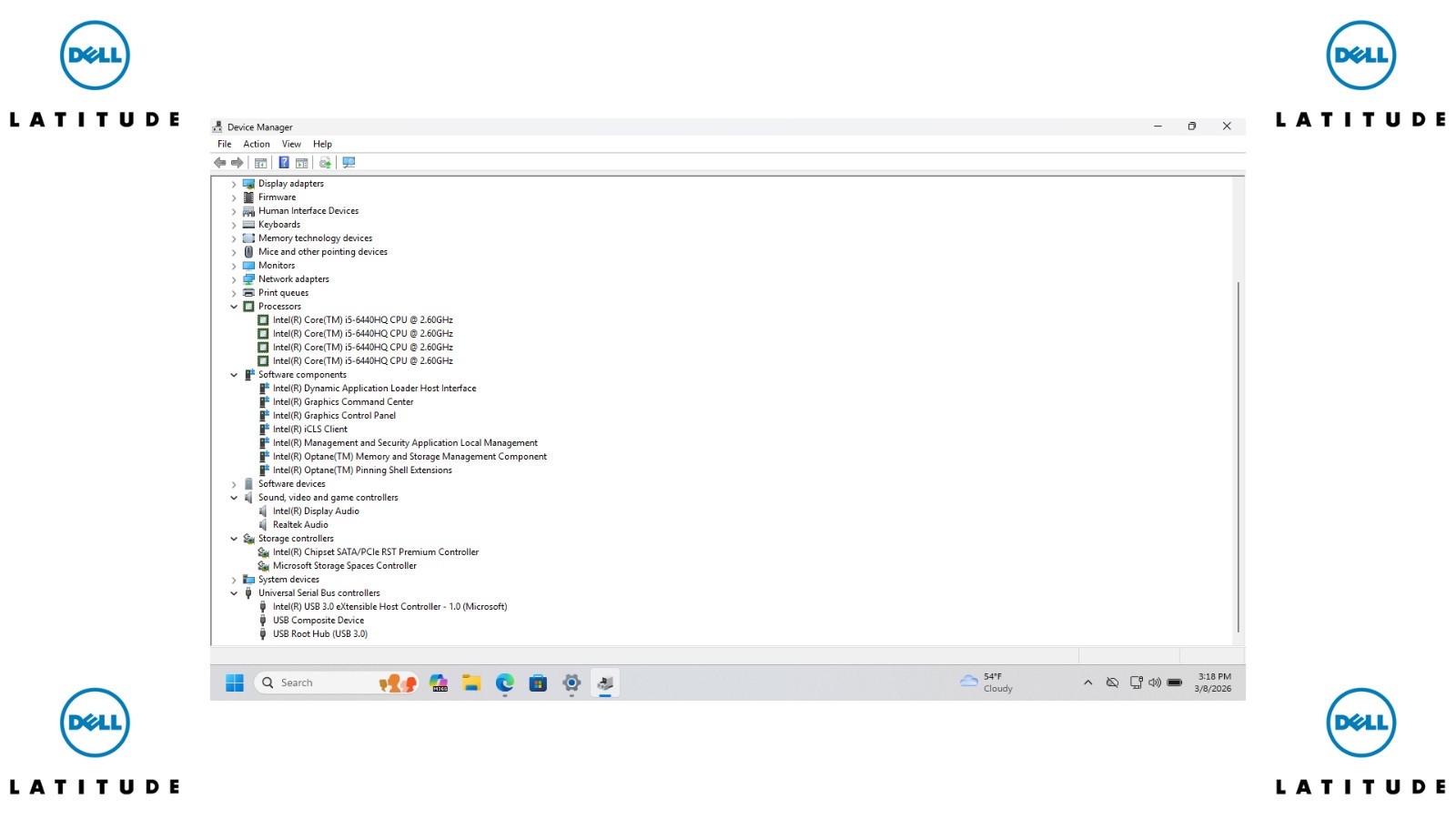Launch Microsoft Edge from the taskbar
Image resolution: width=1456 pixels, height=819 pixels.
coord(505,682)
